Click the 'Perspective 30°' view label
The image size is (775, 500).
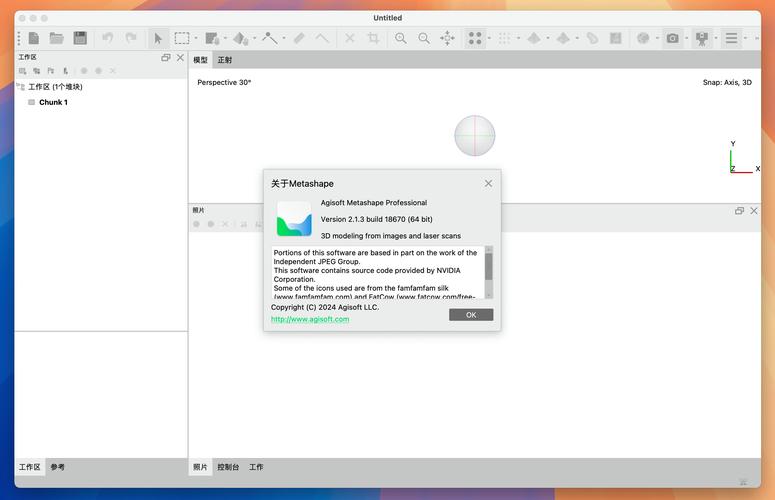[x=224, y=83]
